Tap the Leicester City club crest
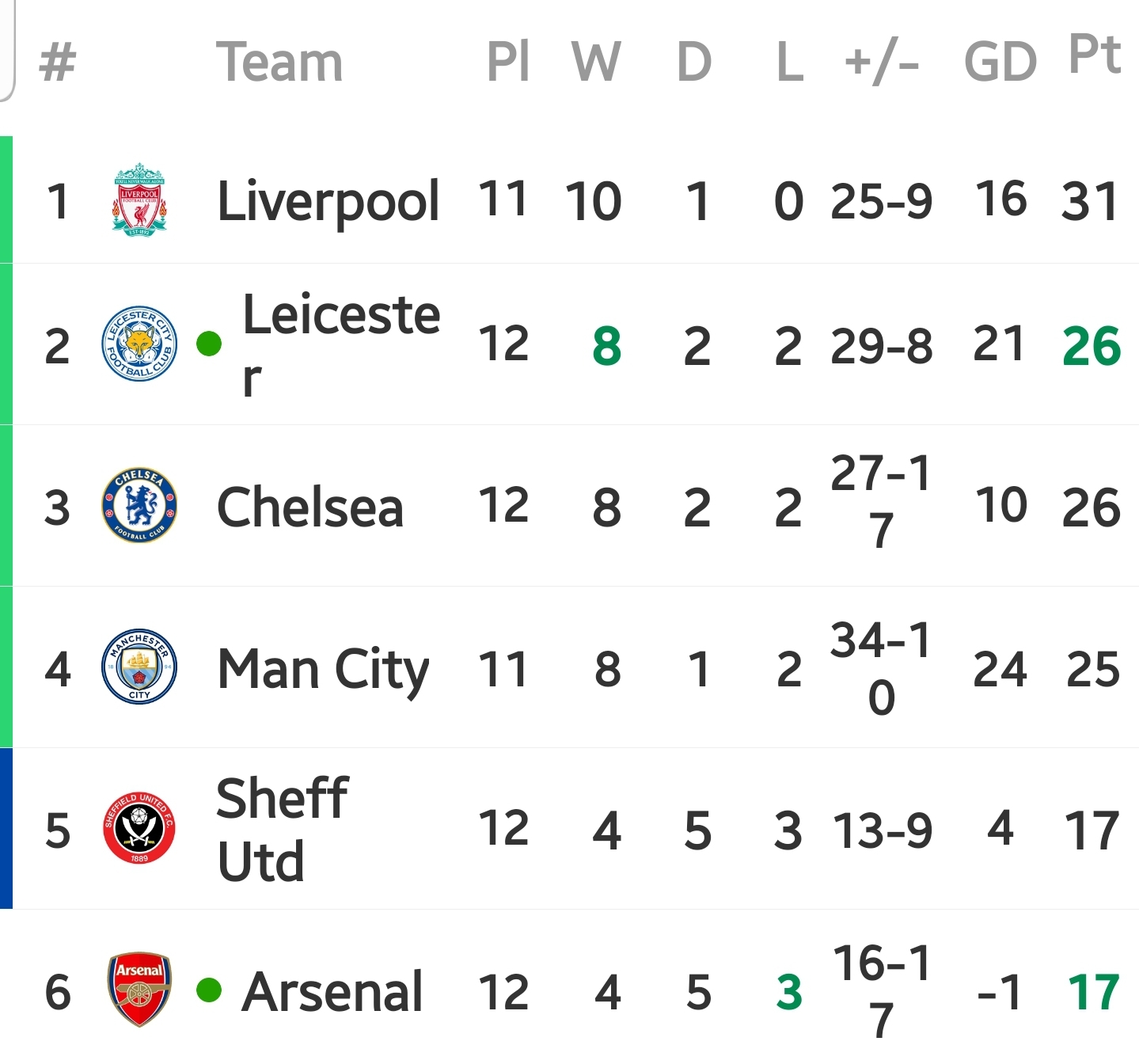Viewport: 1139px width, 1064px height. (x=139, y=344)
